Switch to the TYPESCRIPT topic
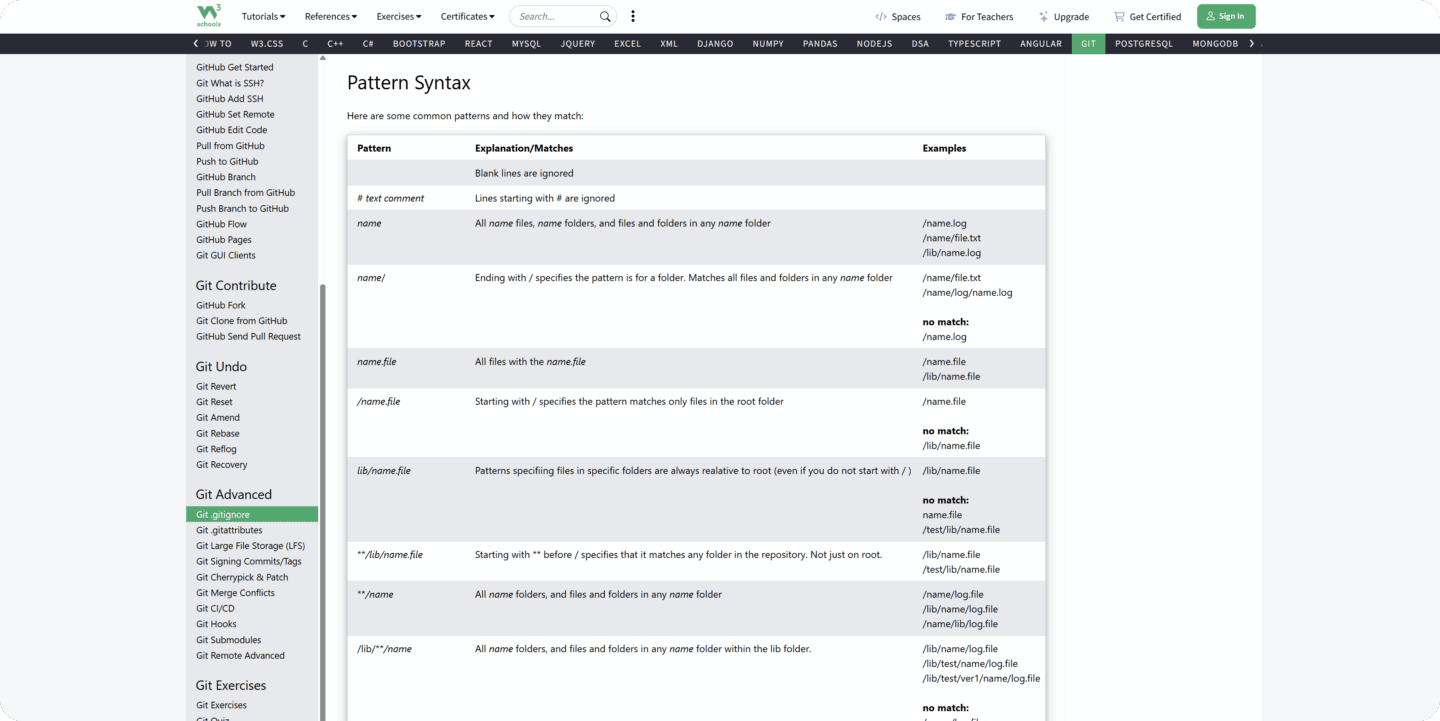 (974, 44)
